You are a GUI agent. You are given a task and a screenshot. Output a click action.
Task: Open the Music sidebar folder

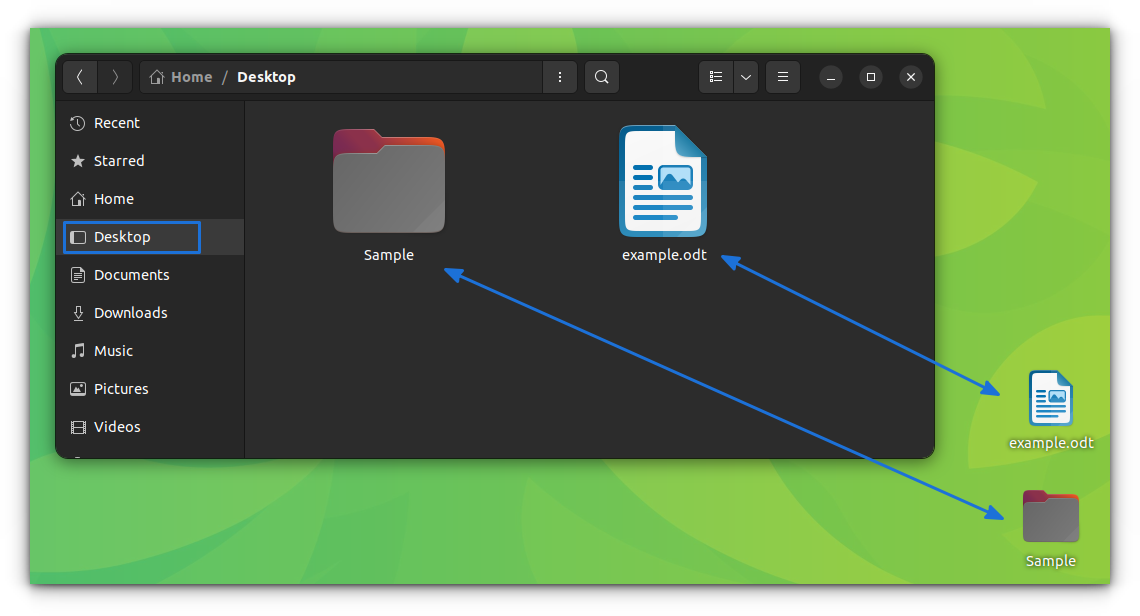(x=113, y=350)
